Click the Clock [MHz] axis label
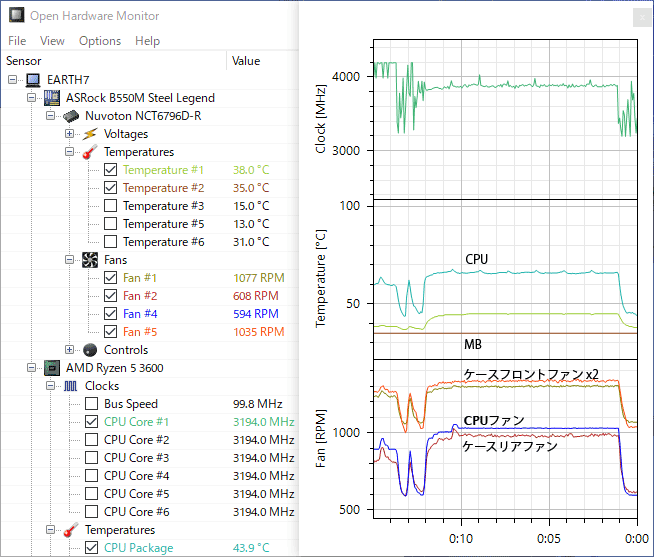 pos(320,119)
